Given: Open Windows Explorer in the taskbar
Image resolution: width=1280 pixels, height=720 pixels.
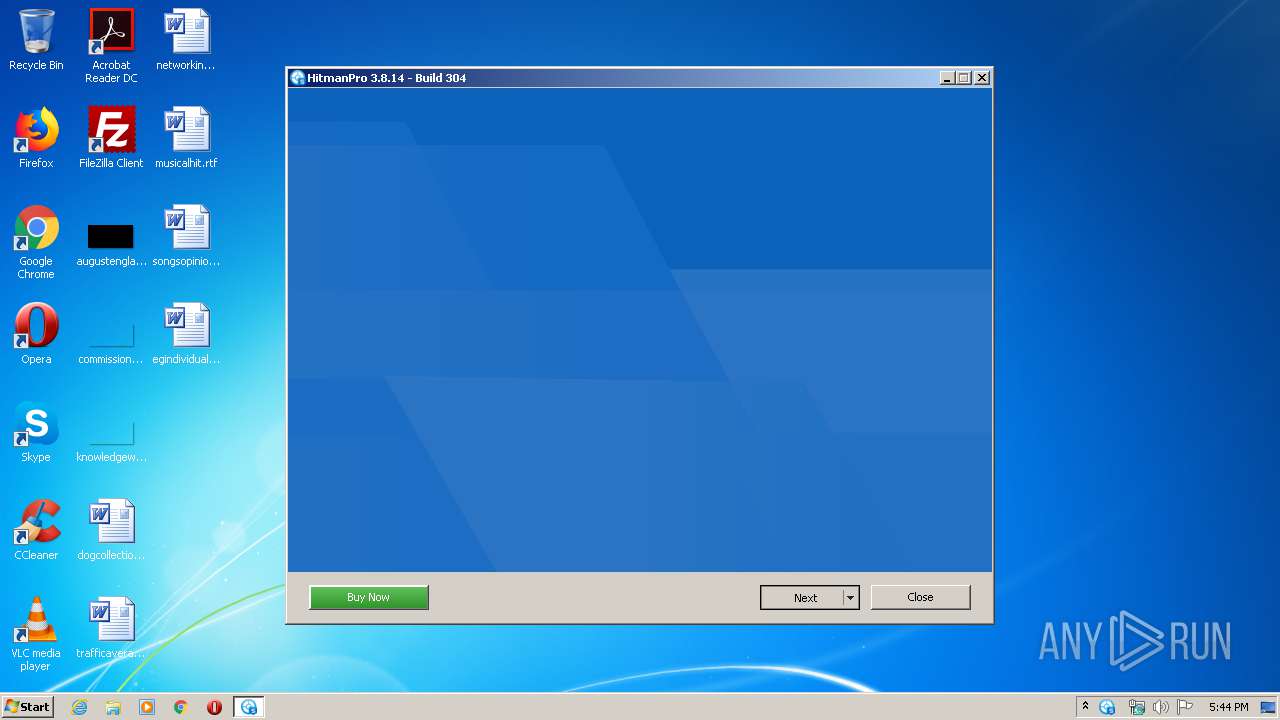Looking at the screenshot, I should pyautogui.click(x=113, y=707).
